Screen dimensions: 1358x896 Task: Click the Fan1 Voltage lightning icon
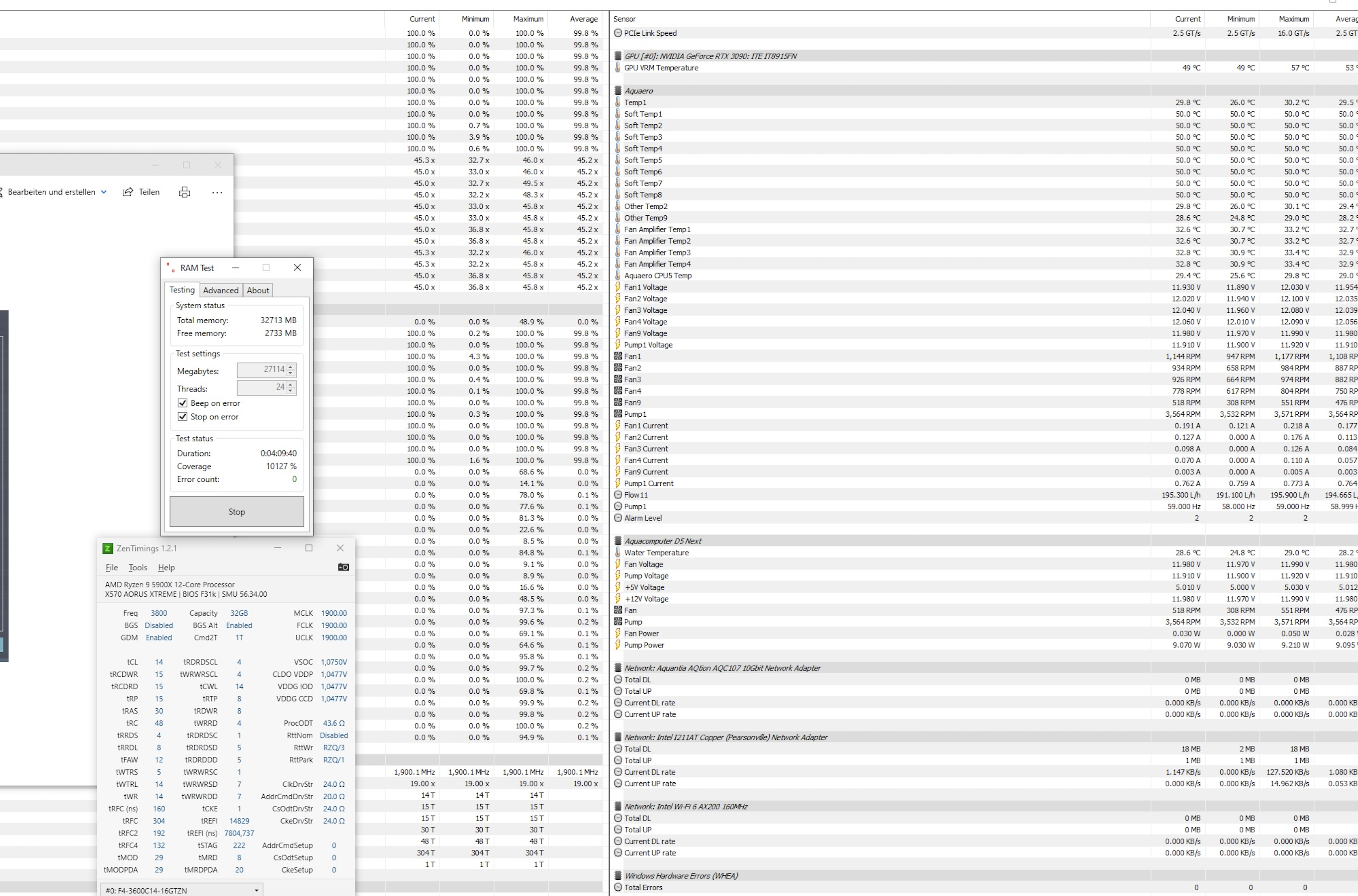tap(618, 287)
